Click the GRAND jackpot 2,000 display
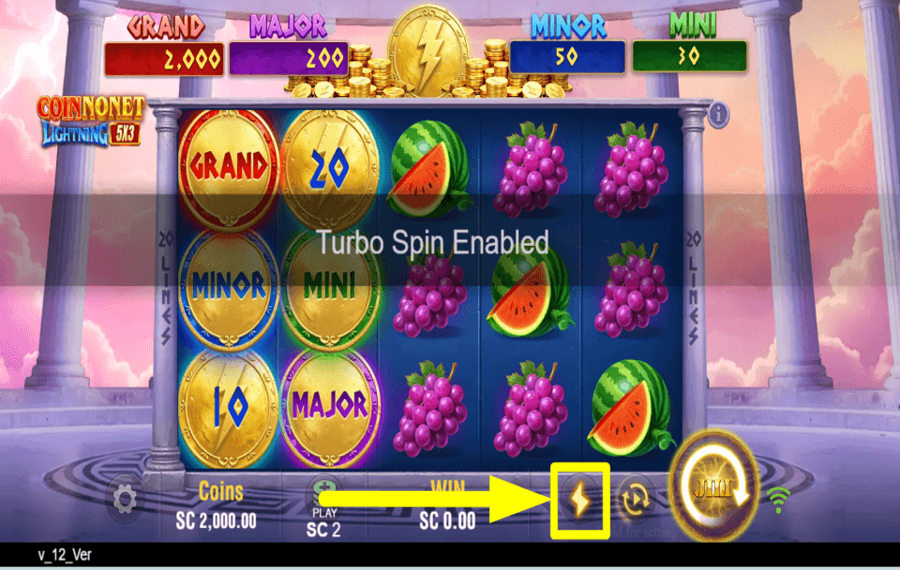 [x=164, y=59]
